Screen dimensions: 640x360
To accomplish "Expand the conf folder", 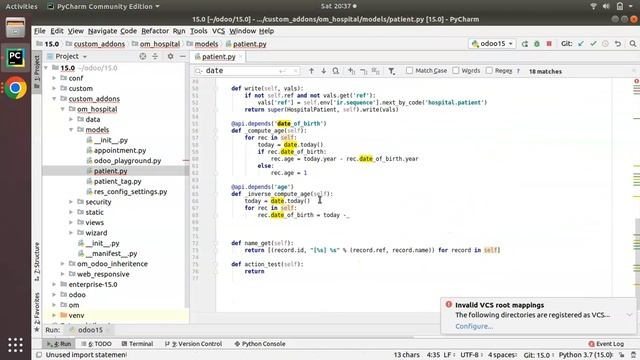I will (54, 78).
